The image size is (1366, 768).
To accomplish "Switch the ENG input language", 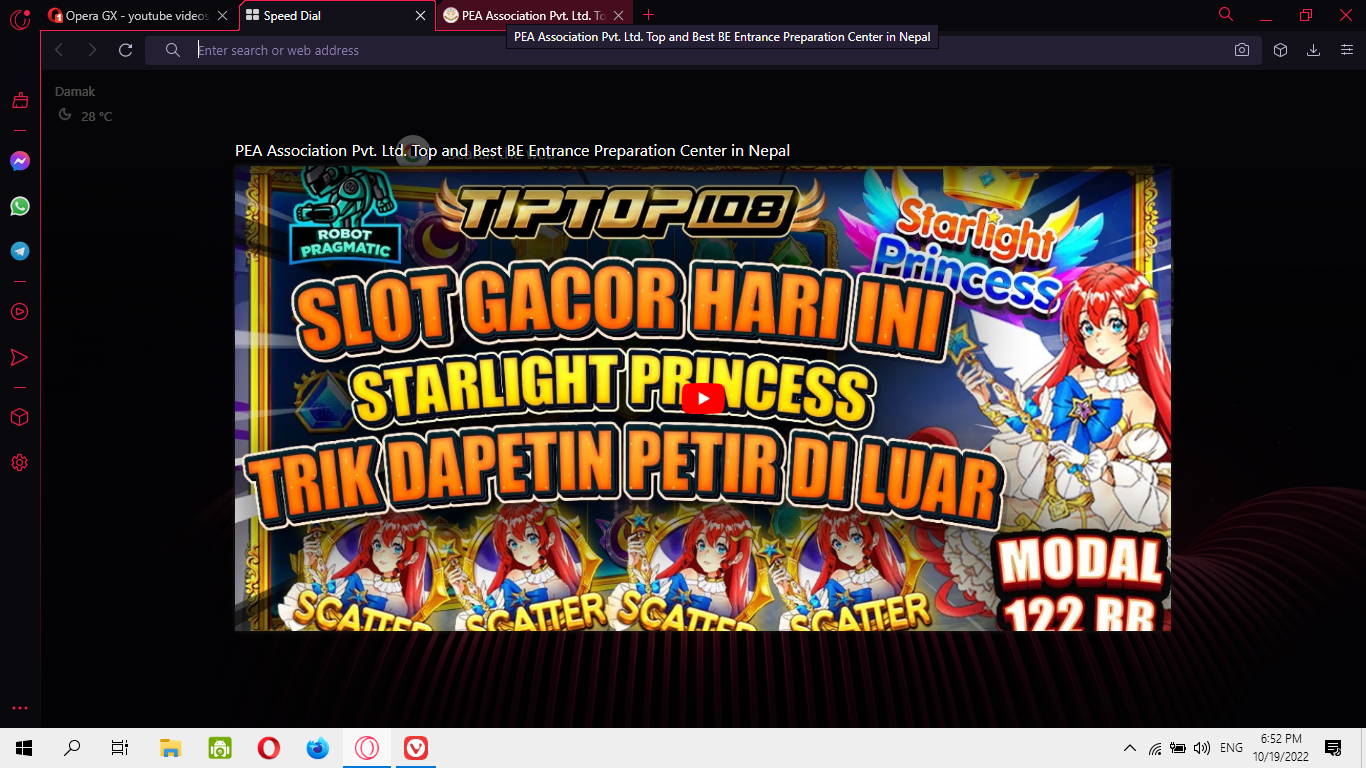I will click(x=1231, y=748).
